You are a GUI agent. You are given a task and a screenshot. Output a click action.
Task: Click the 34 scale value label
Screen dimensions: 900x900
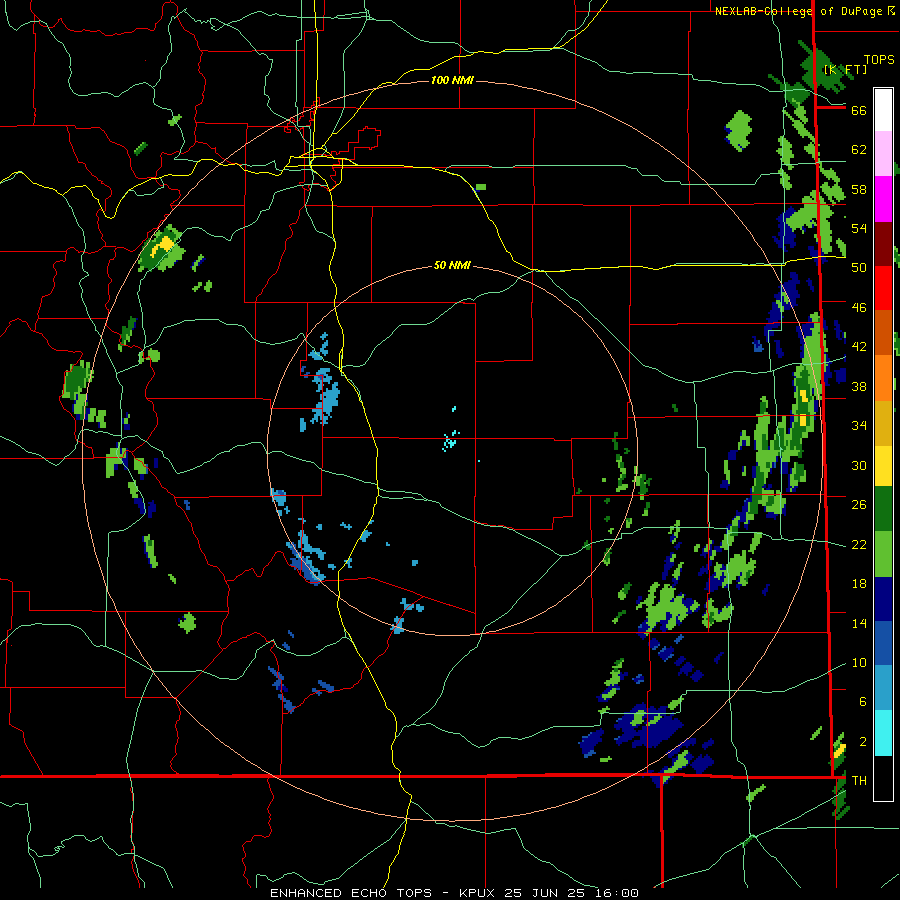coord(859,425)
